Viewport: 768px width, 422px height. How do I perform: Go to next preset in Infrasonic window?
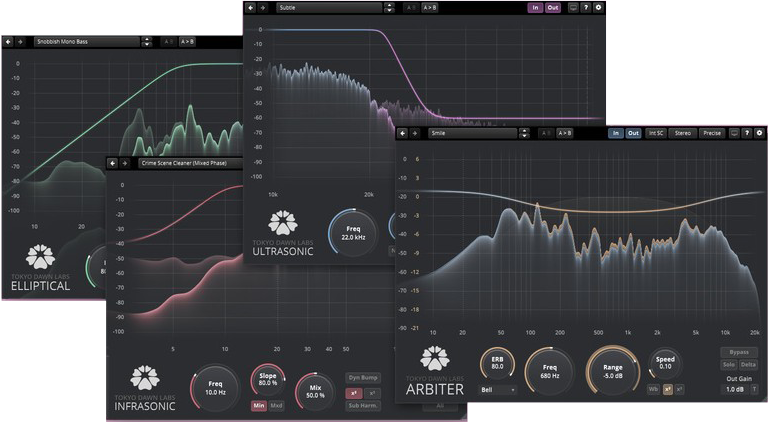pyautogui.click(x=125, y=163)
